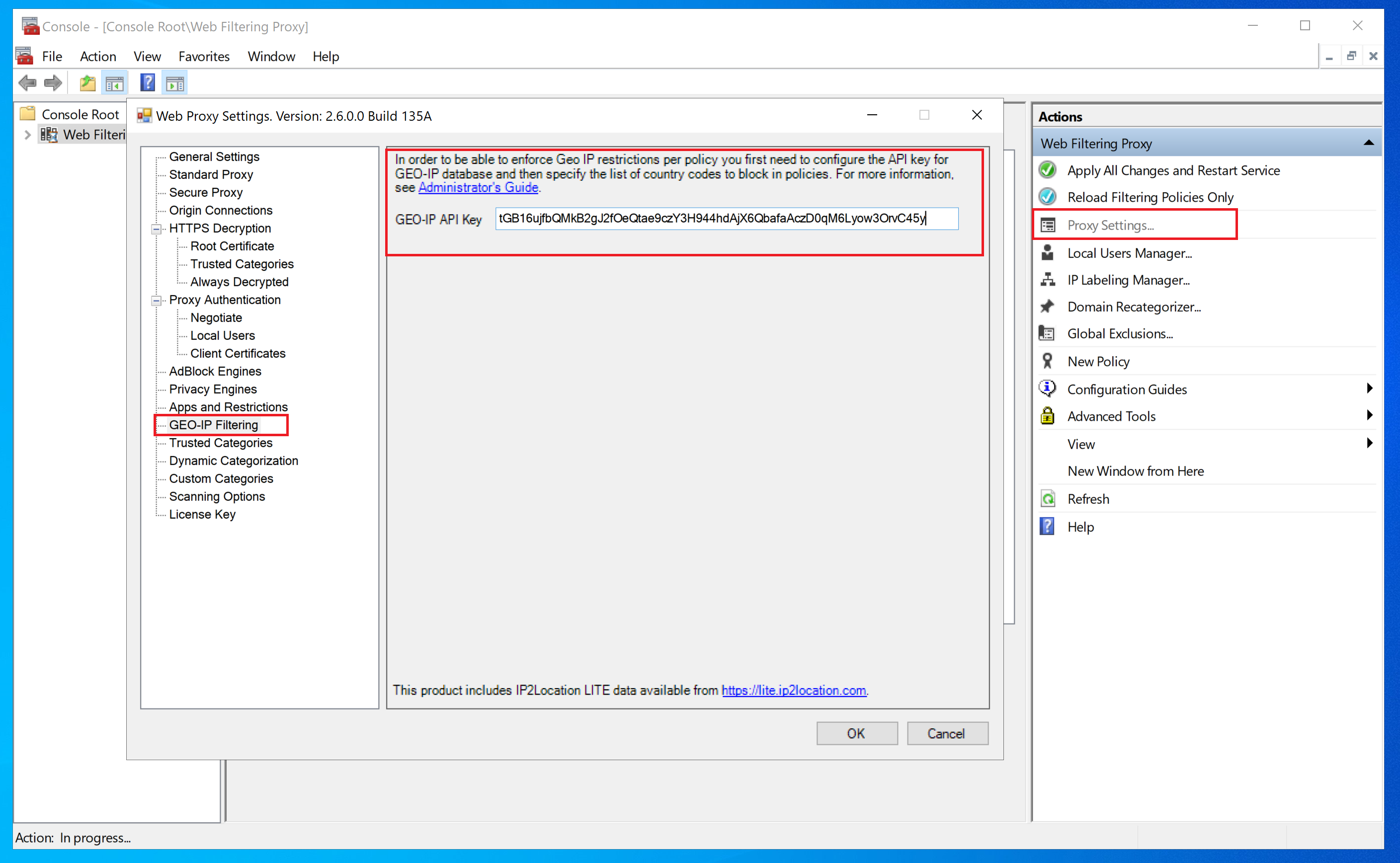Close the Web Proxy Settings dialog
The height and width of the screenshot is (863, 1400).
click(977, 115)
